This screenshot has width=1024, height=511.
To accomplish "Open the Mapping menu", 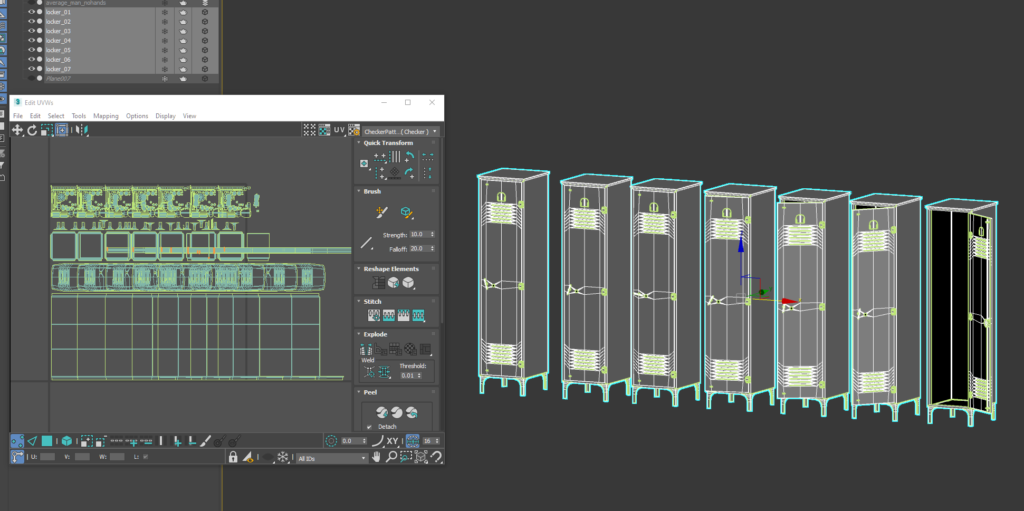I will (106, 116).
